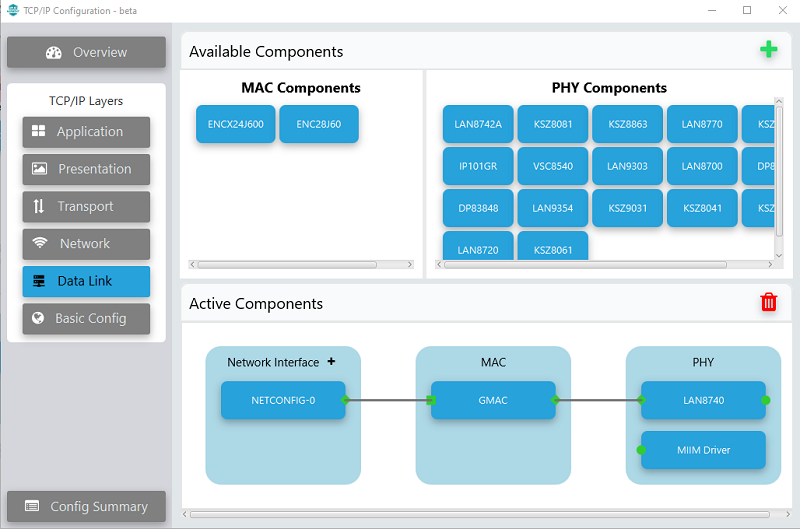
Task: Open the Config Summary
Action: tap(86, 507)
